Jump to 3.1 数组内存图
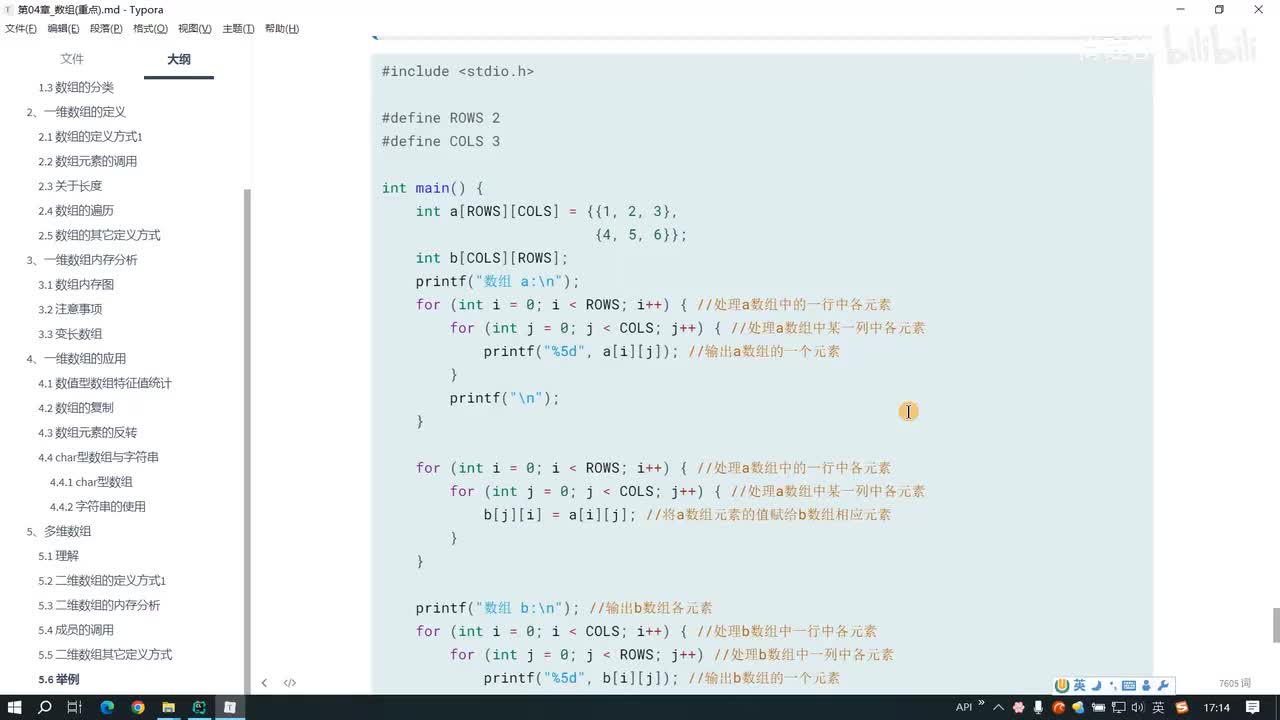The height and width of the screenshot is (720, 1280). click(x=76, y=285)
